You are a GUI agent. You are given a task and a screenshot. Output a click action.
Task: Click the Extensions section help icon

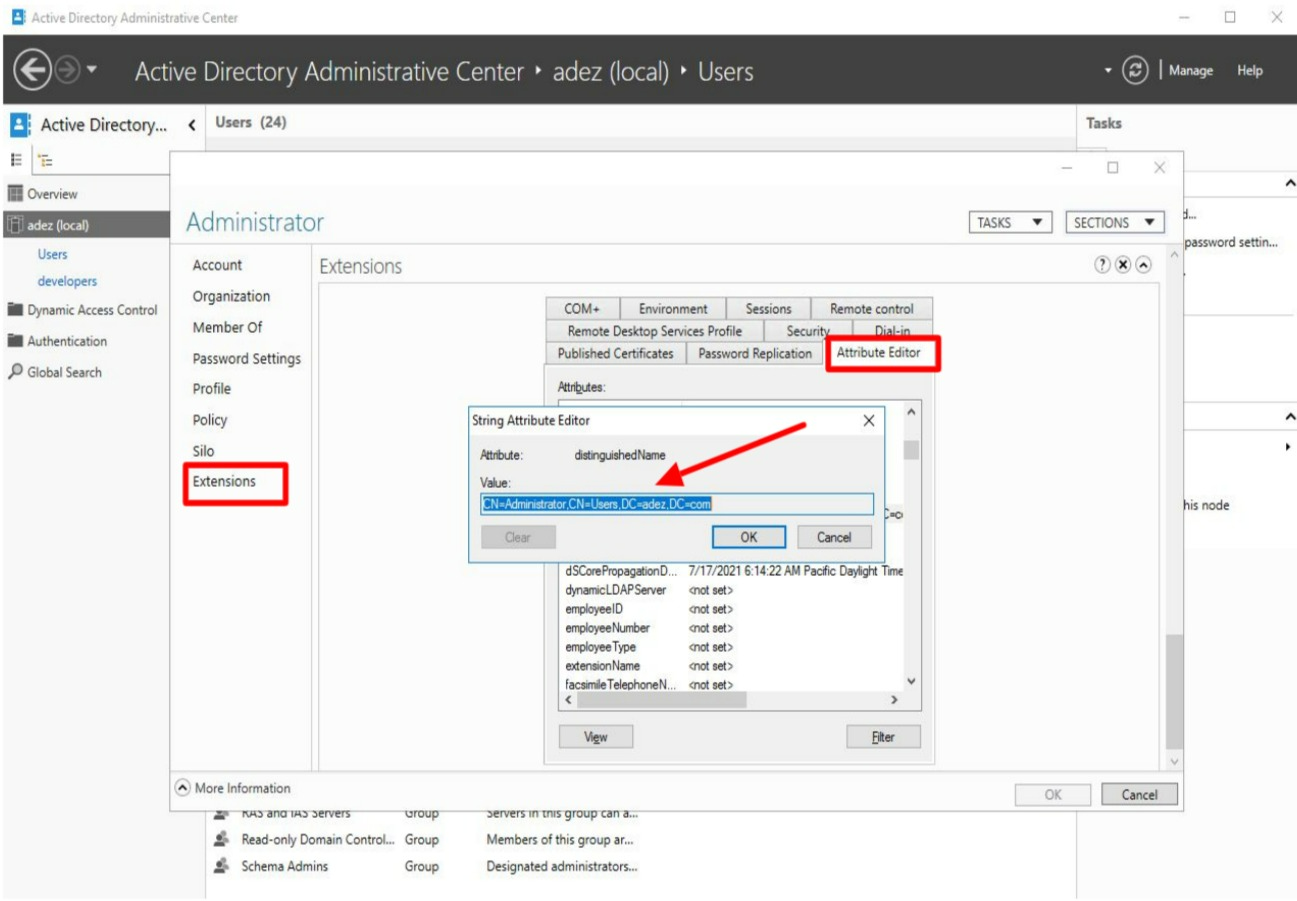tap(1103, 265)
